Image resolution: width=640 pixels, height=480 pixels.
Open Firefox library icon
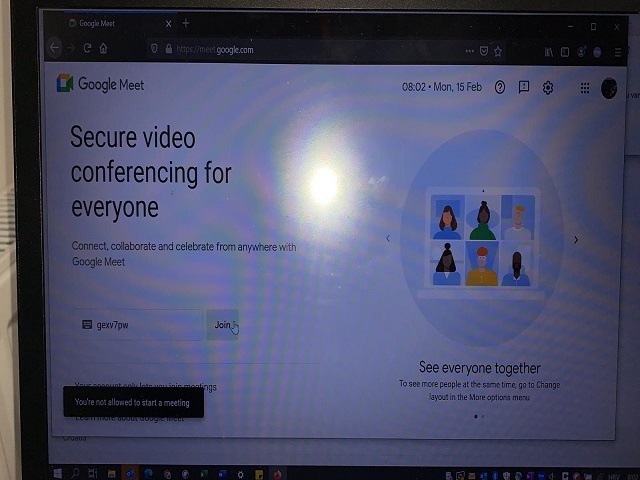click(549, 52)
